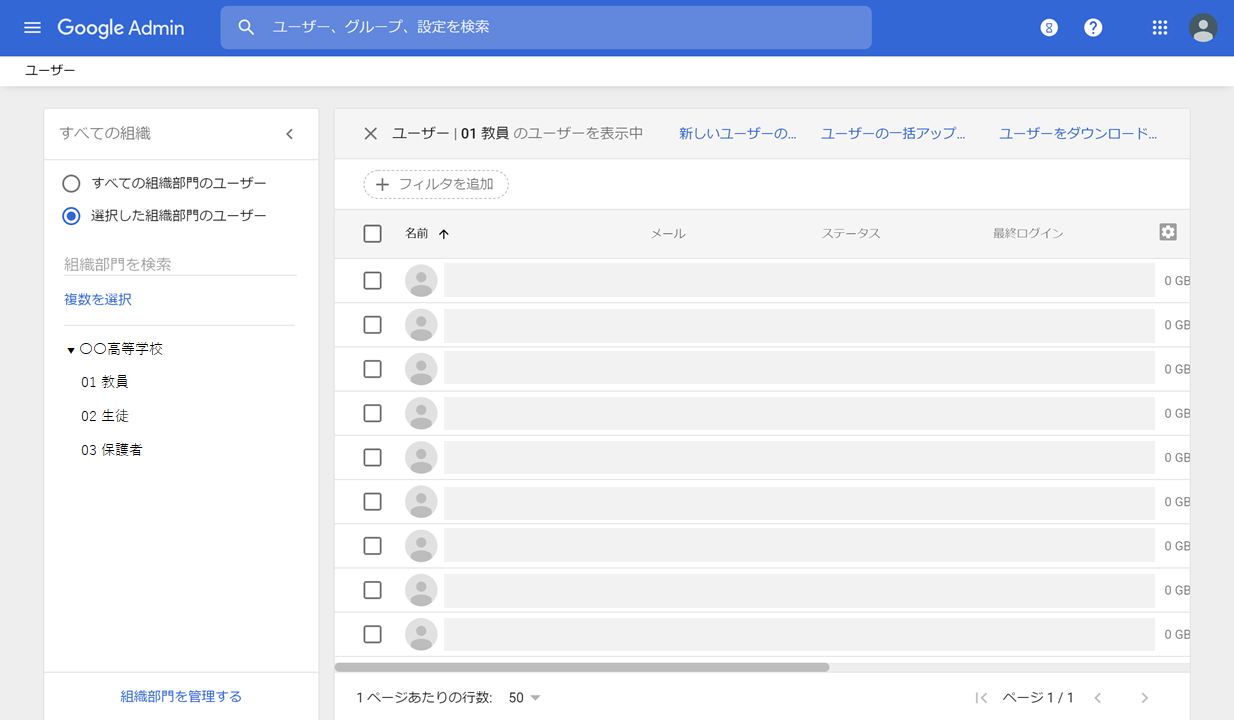Open the main navigation hamburger menu
The width and height of the screenshot is (1234, 720).
[32, 27]
